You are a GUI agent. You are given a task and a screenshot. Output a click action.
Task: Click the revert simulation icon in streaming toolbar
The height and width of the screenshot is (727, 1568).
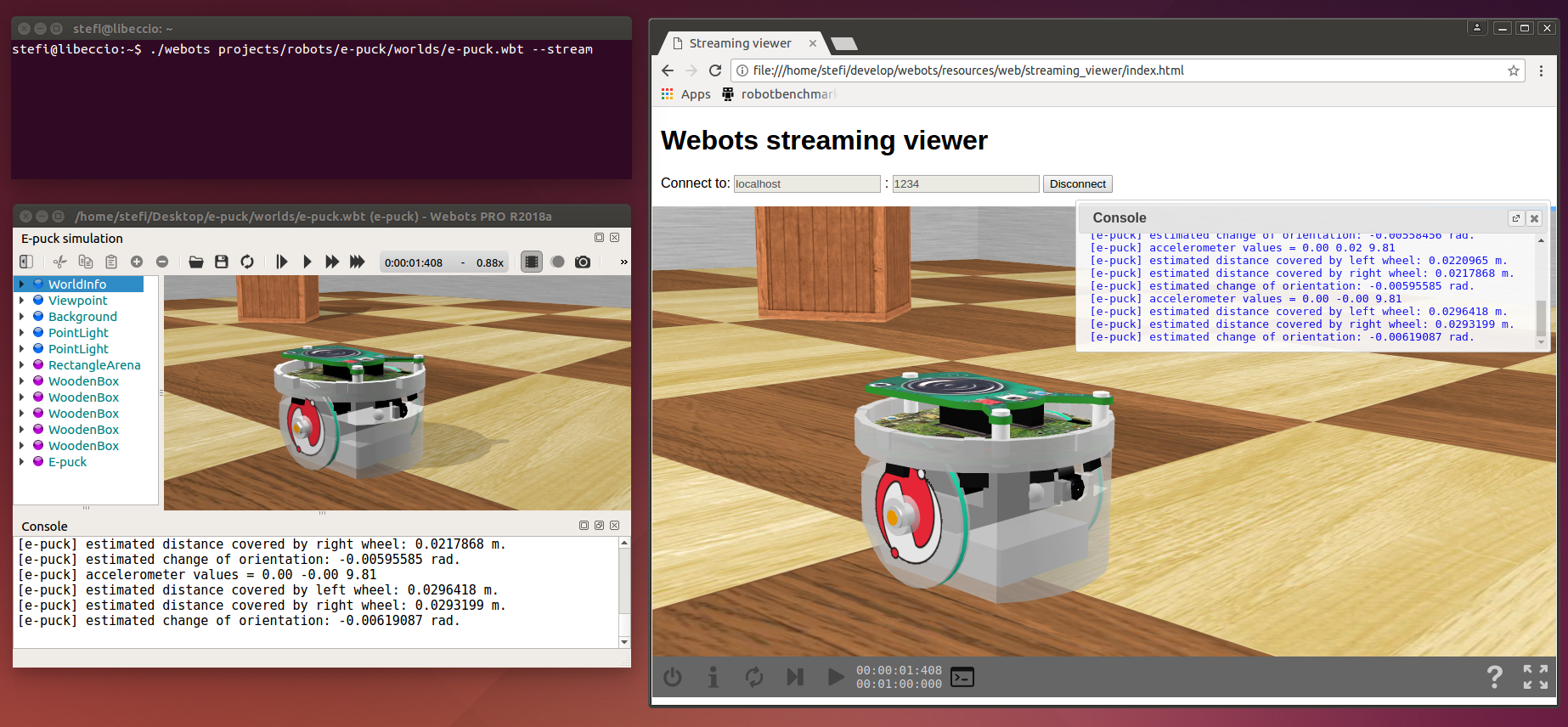coord(754,677)
